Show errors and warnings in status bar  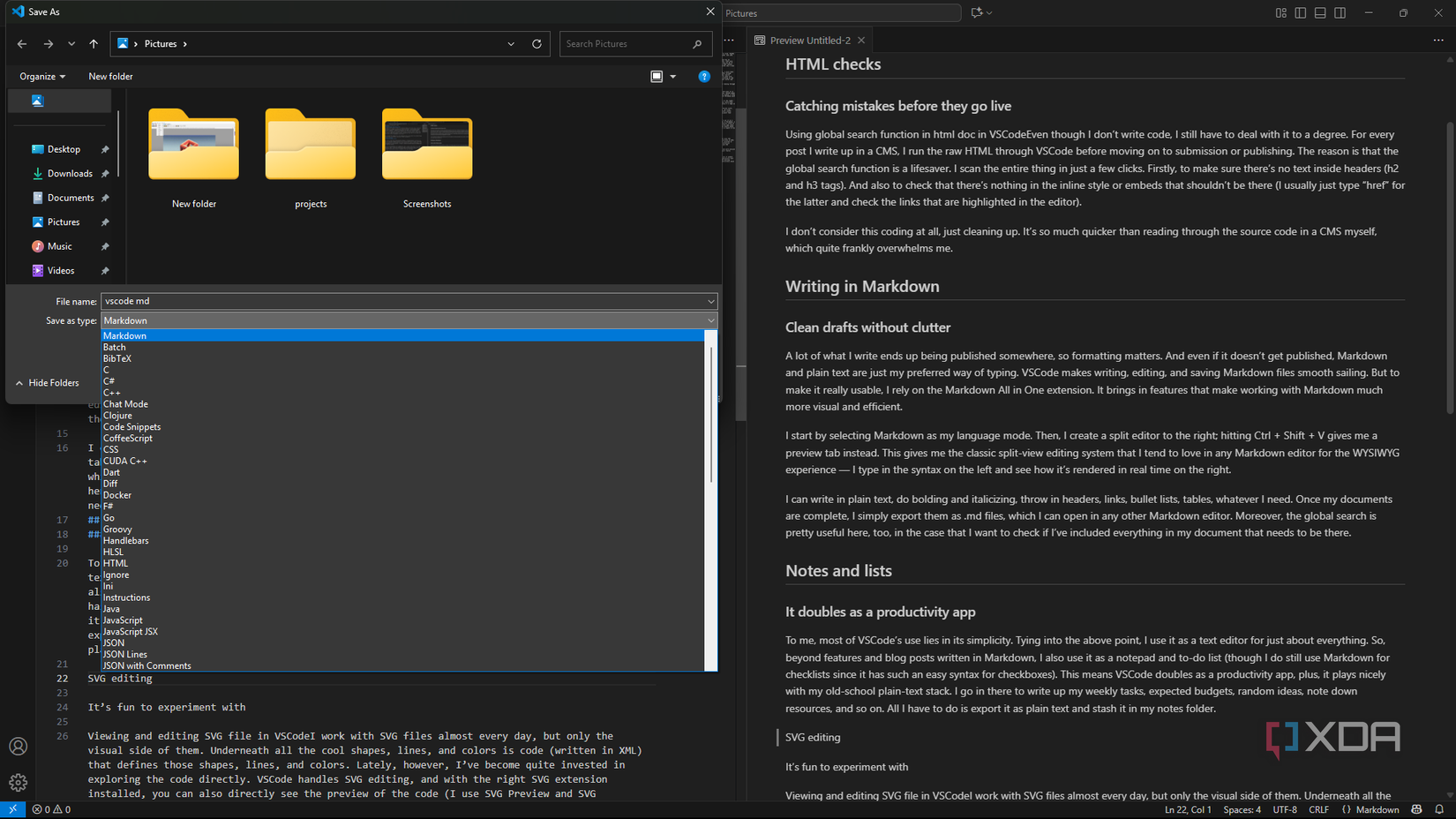click(51, 809)
